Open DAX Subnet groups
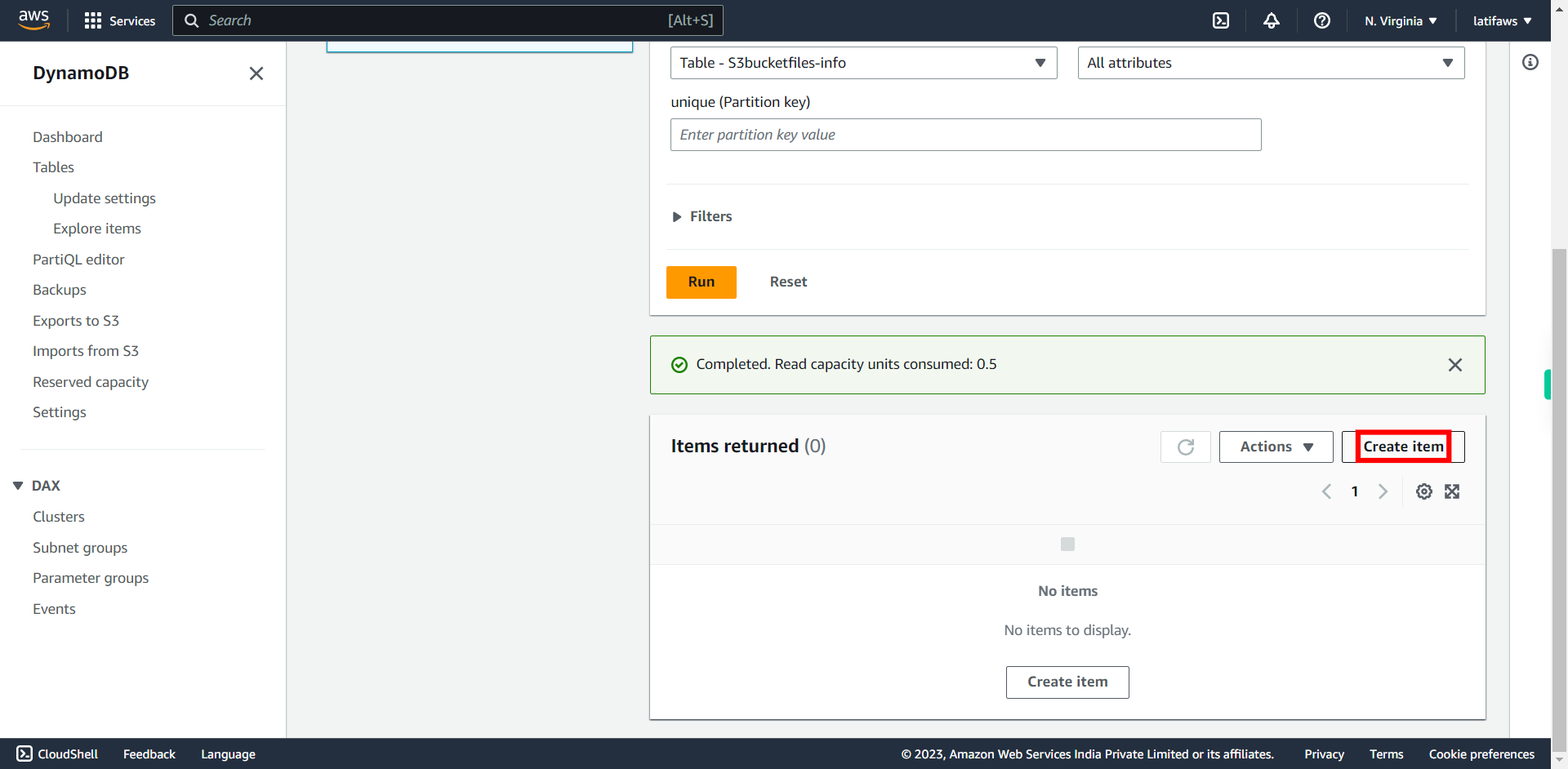Viewport: 1568px width, 769px height. click(80, 548)
